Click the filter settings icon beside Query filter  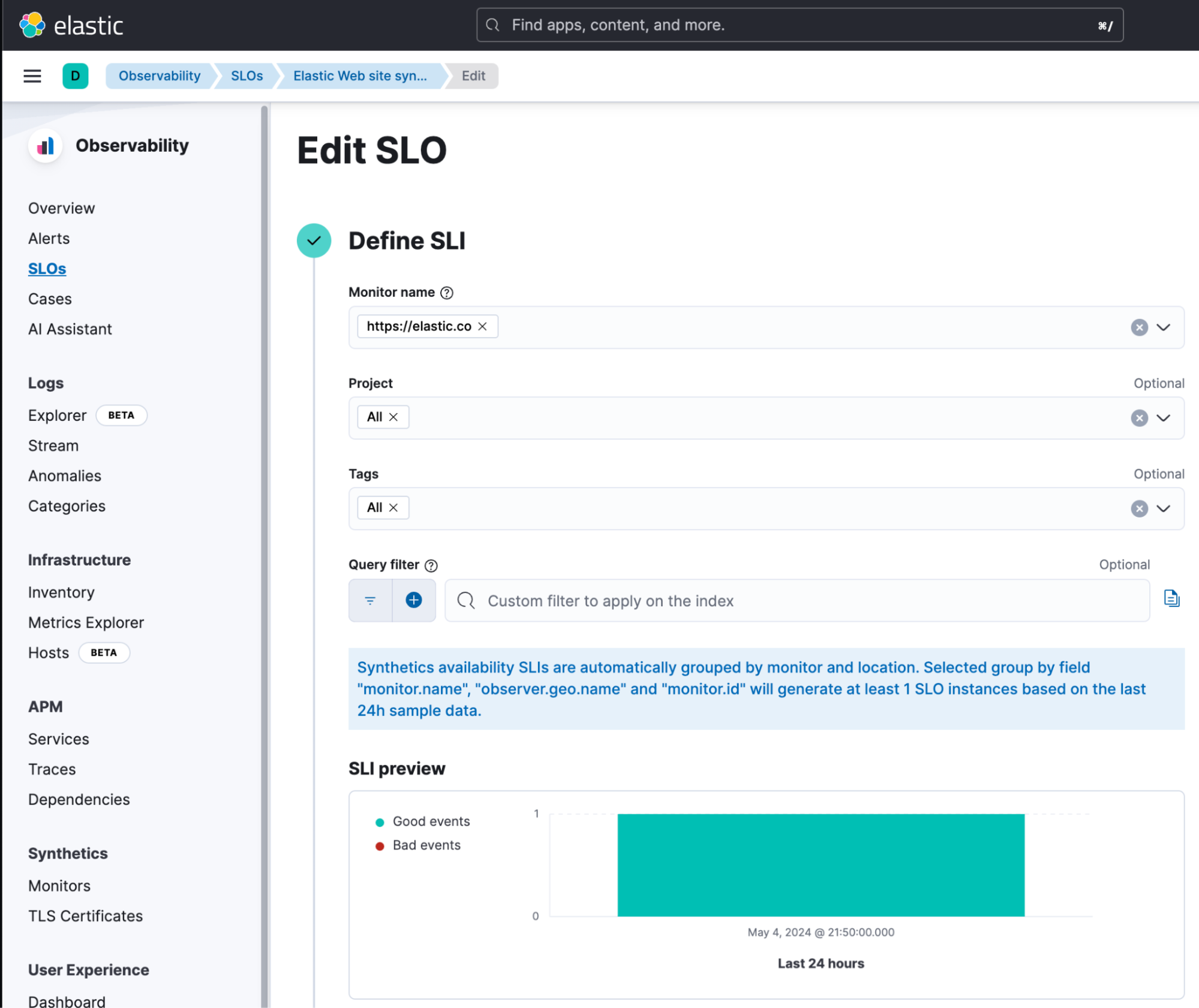(370, 600)
